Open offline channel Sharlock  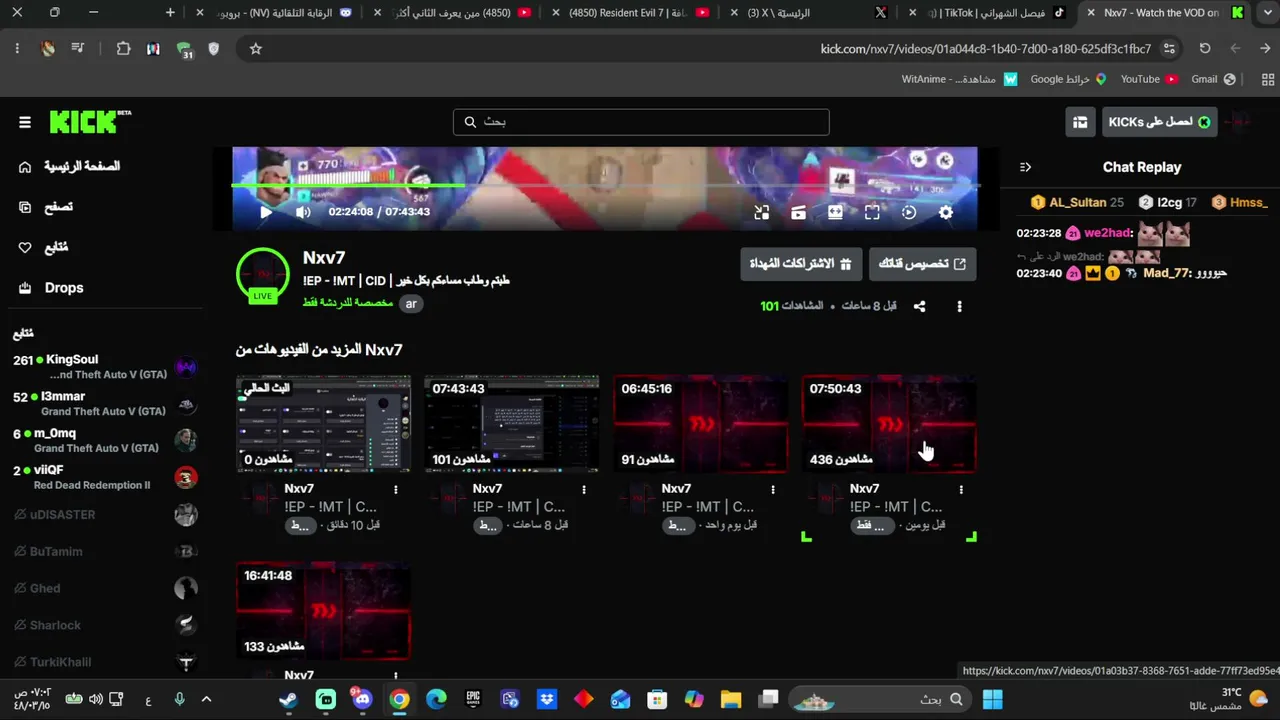click(x=104, y=625)
